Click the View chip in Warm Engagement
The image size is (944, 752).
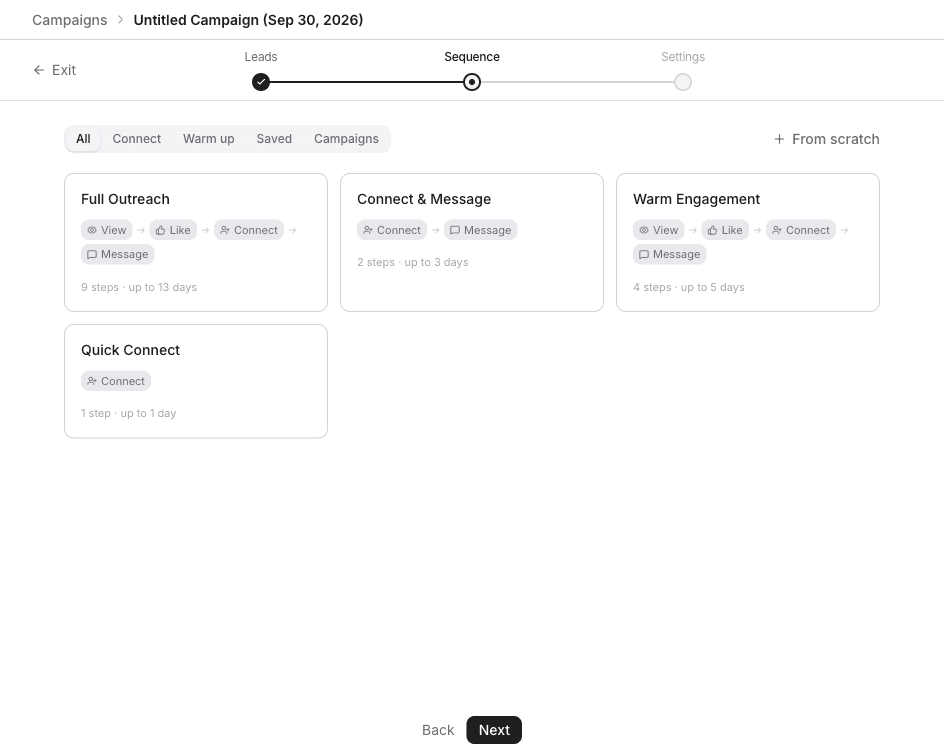point(659,230)
